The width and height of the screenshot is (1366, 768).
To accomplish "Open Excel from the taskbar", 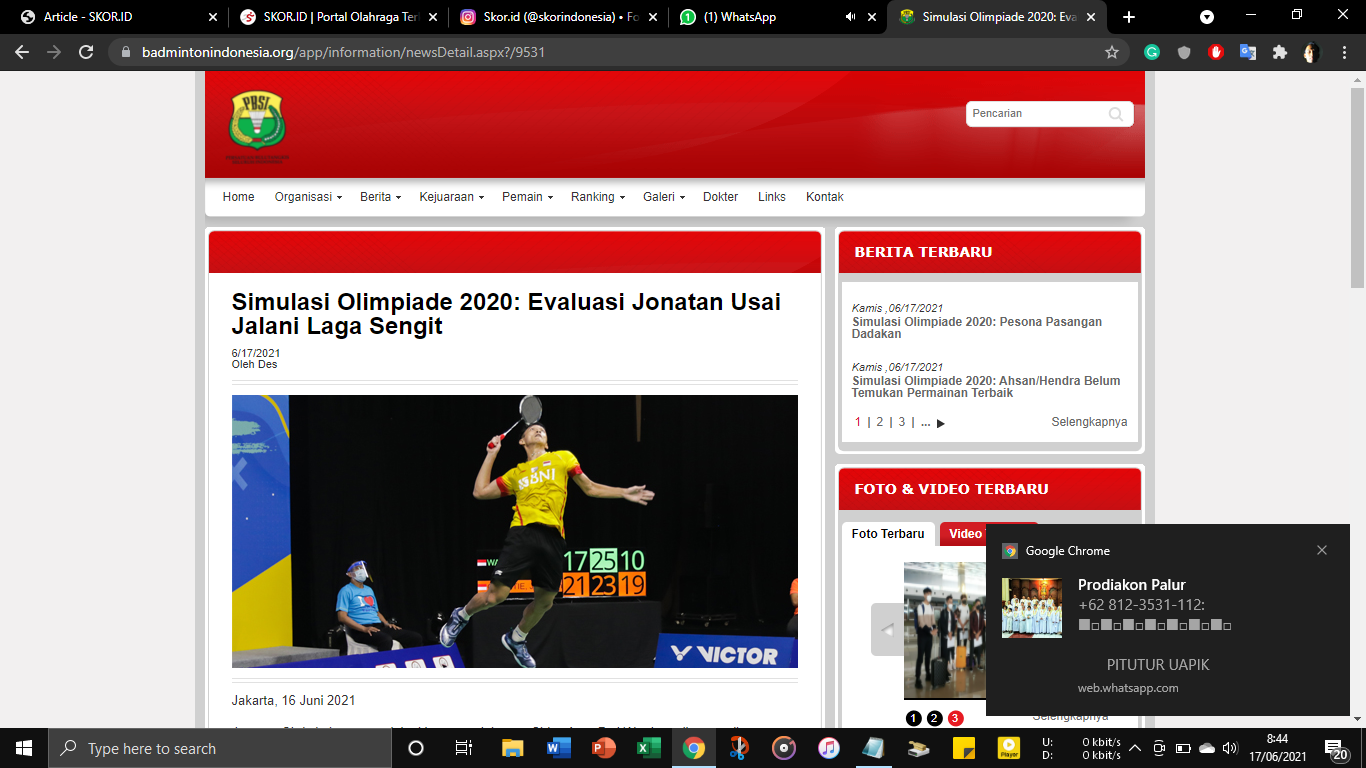I will click(648, 748).
